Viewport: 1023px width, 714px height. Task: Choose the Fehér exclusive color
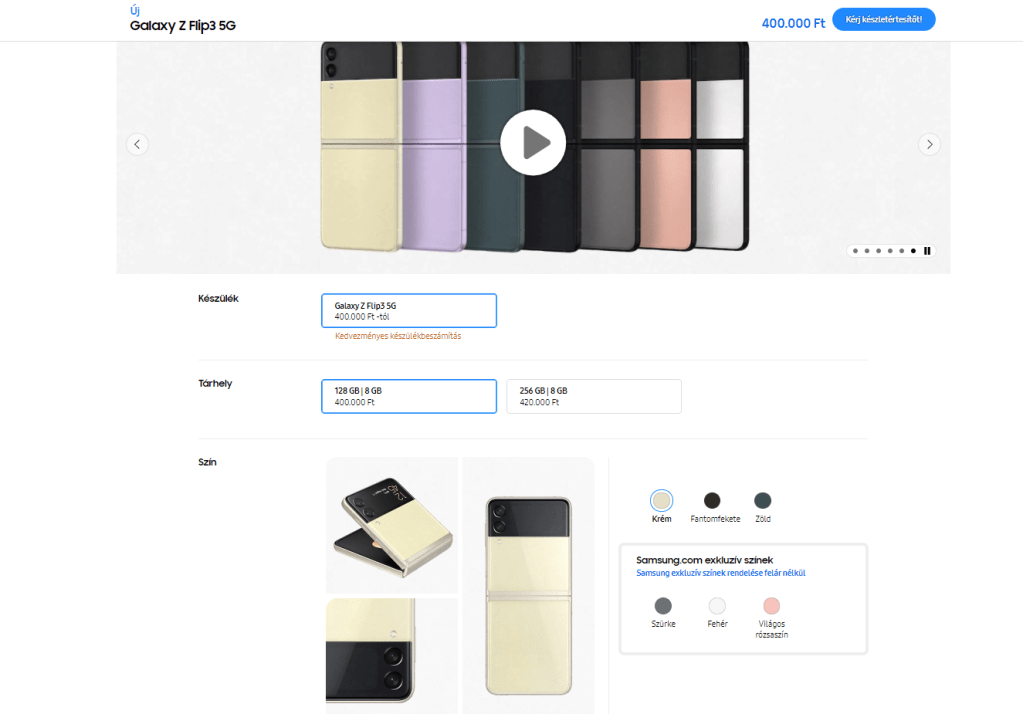pyautogui.click(x=717, y=606)
